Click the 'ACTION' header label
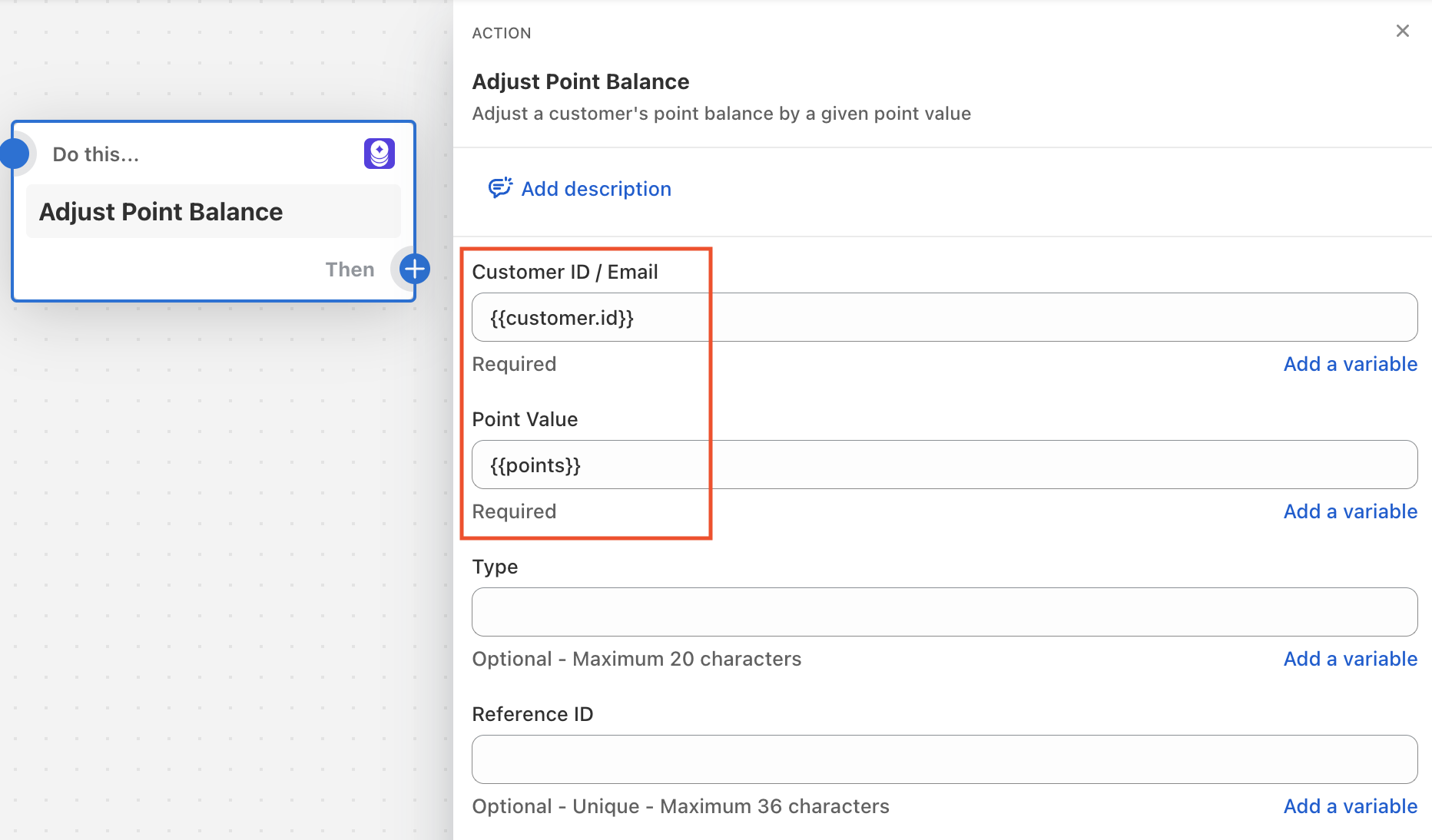The image size is (1432, 840). 502,33
